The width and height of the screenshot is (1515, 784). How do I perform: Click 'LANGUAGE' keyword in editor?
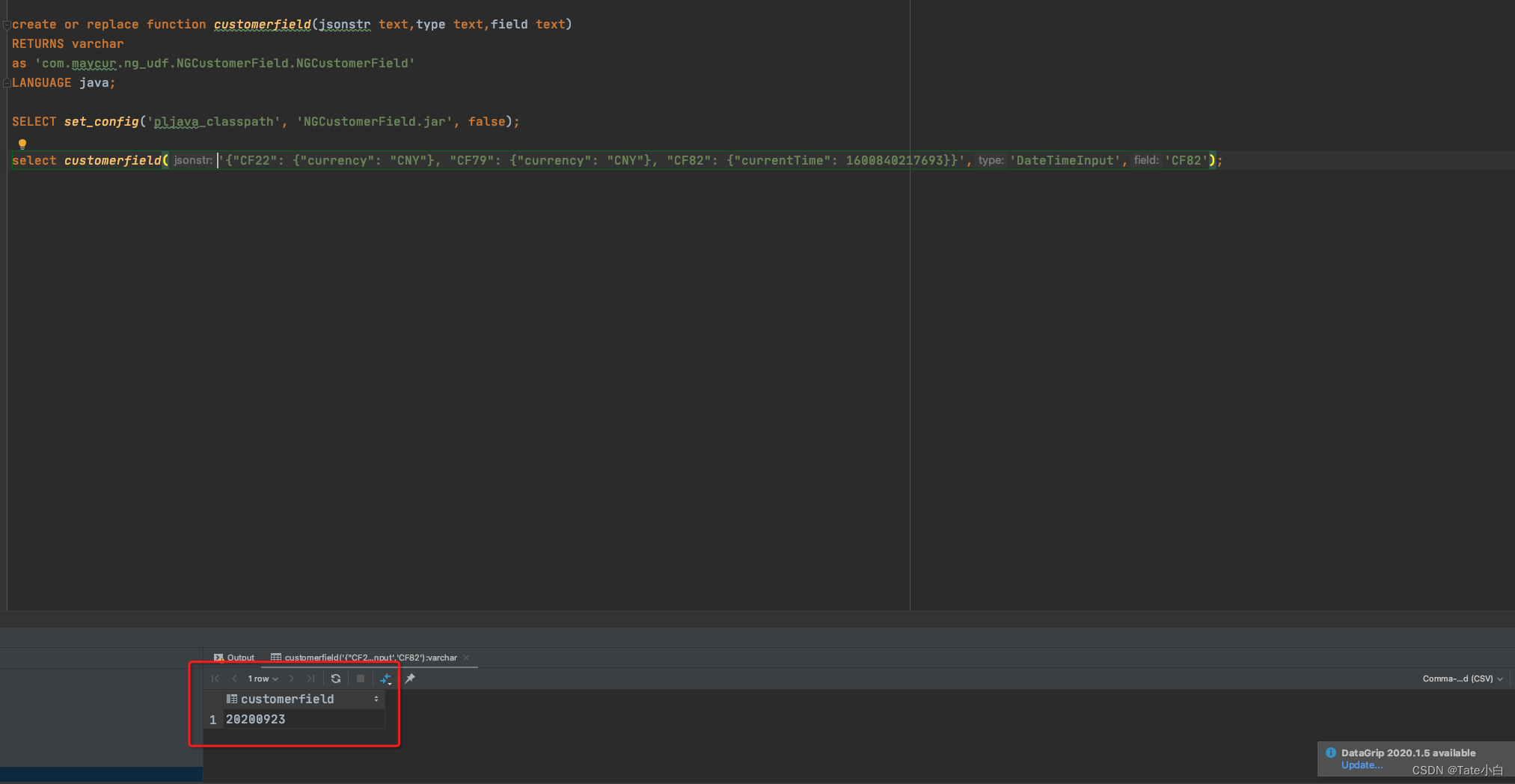click(42, 83)
